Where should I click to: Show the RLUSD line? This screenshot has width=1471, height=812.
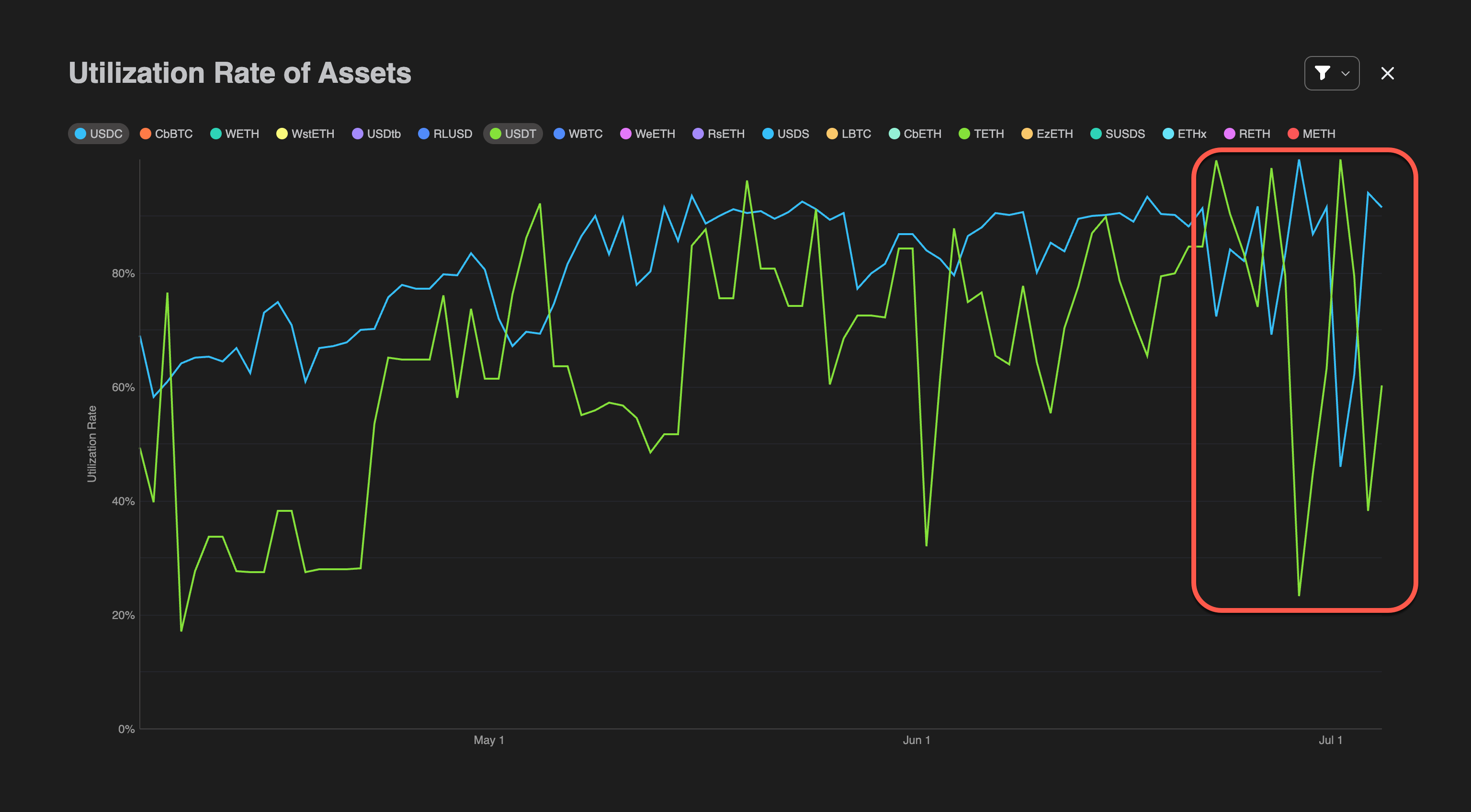point(445,134)
